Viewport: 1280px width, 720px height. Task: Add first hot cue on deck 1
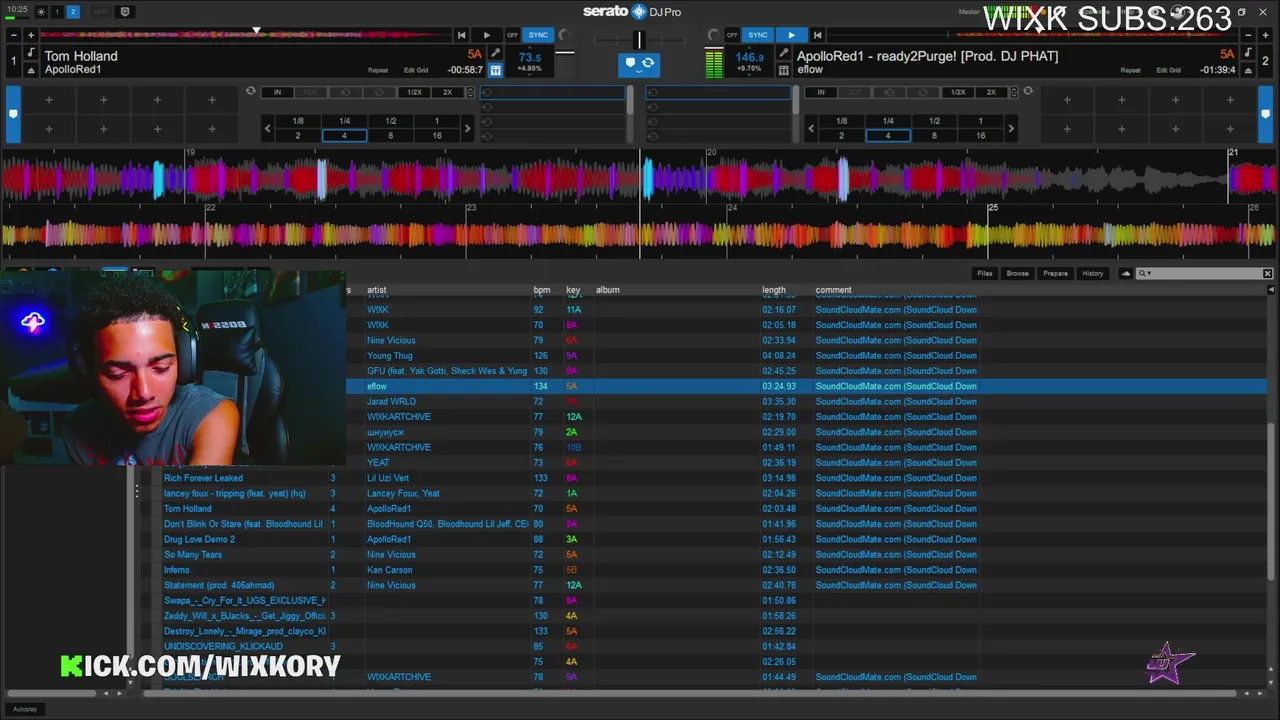49,100
